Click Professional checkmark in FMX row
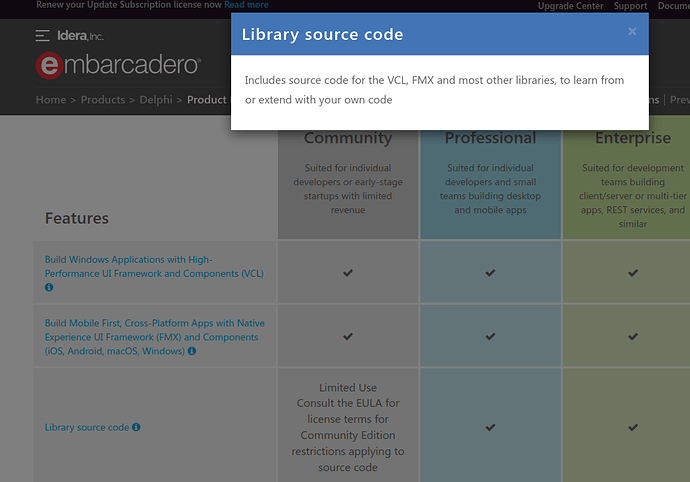The width and height of the screenshot is (690, 482). click(490, 336)
